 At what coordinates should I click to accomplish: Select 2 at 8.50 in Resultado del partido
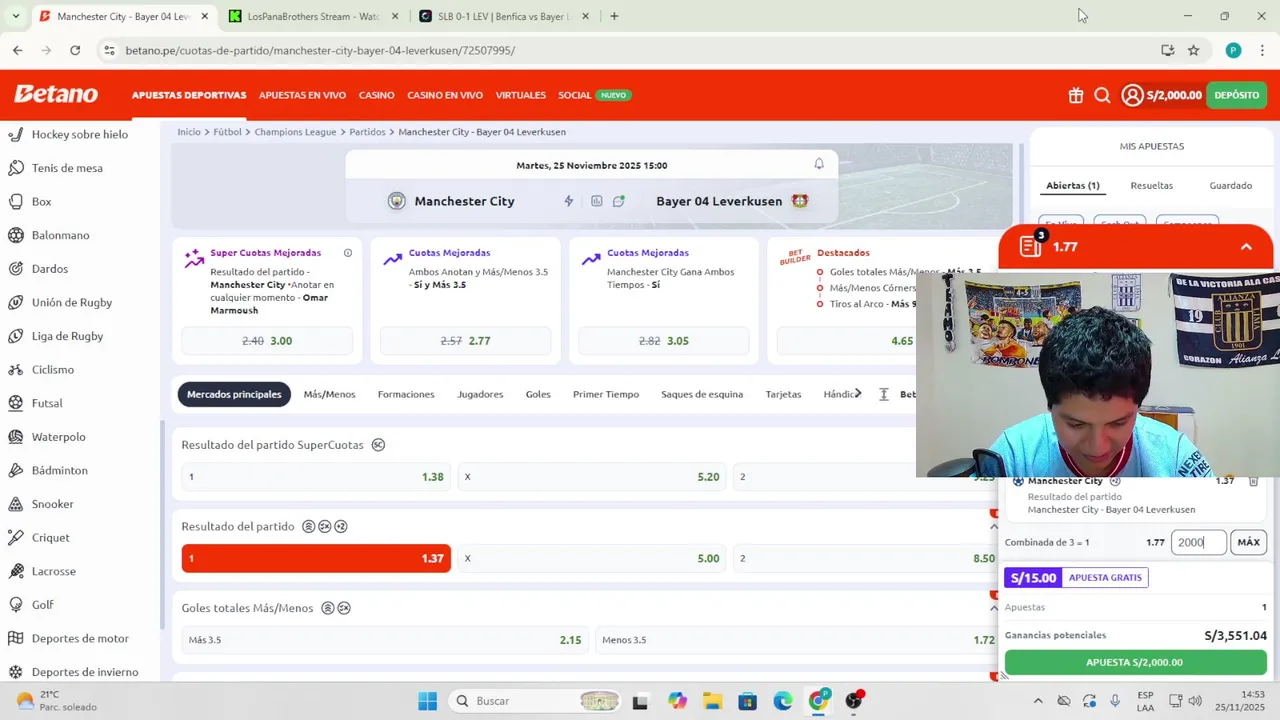[x=866, y=558]
